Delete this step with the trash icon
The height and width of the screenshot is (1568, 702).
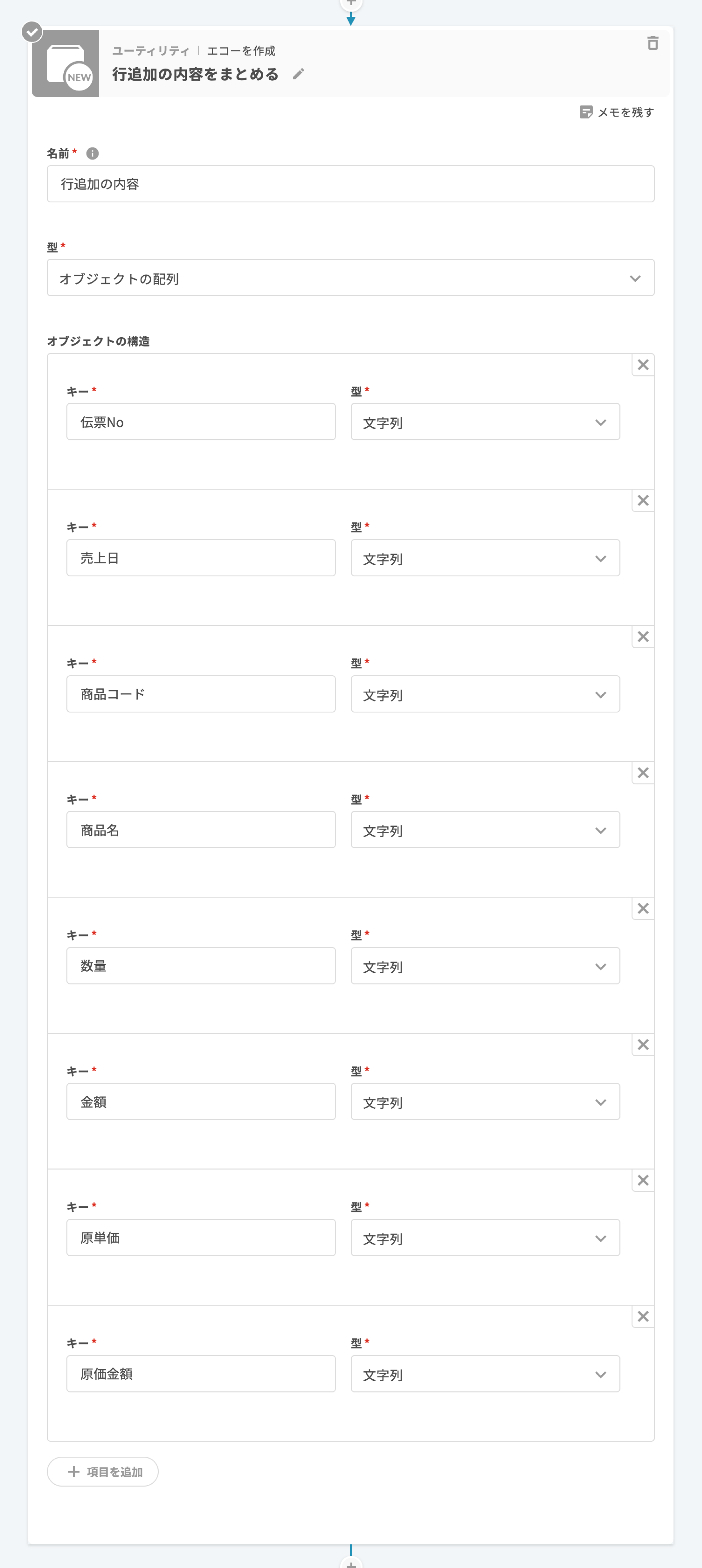tap(652, 43)
